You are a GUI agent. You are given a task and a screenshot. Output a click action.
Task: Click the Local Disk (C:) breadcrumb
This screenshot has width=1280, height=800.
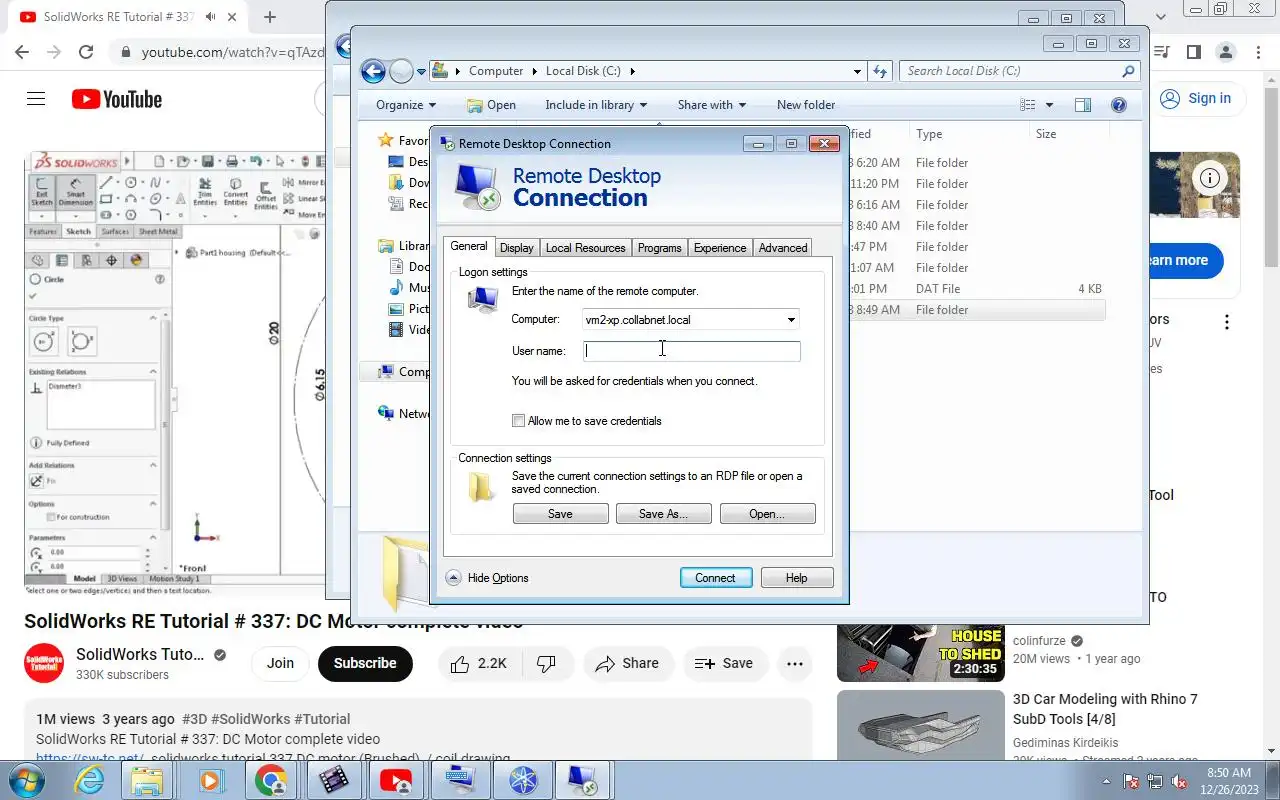583,71
